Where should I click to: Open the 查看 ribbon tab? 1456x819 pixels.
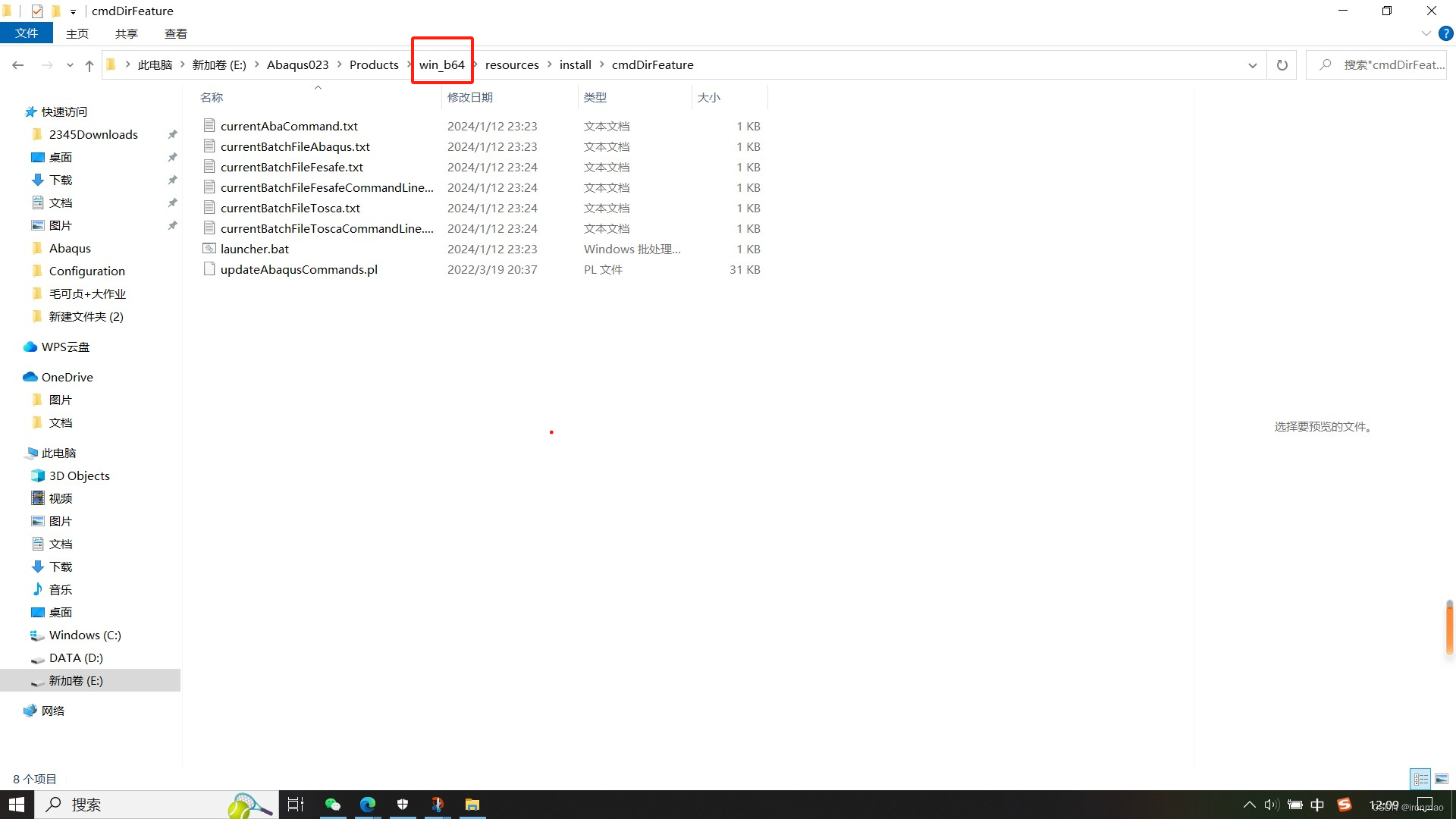coord(175,33)
